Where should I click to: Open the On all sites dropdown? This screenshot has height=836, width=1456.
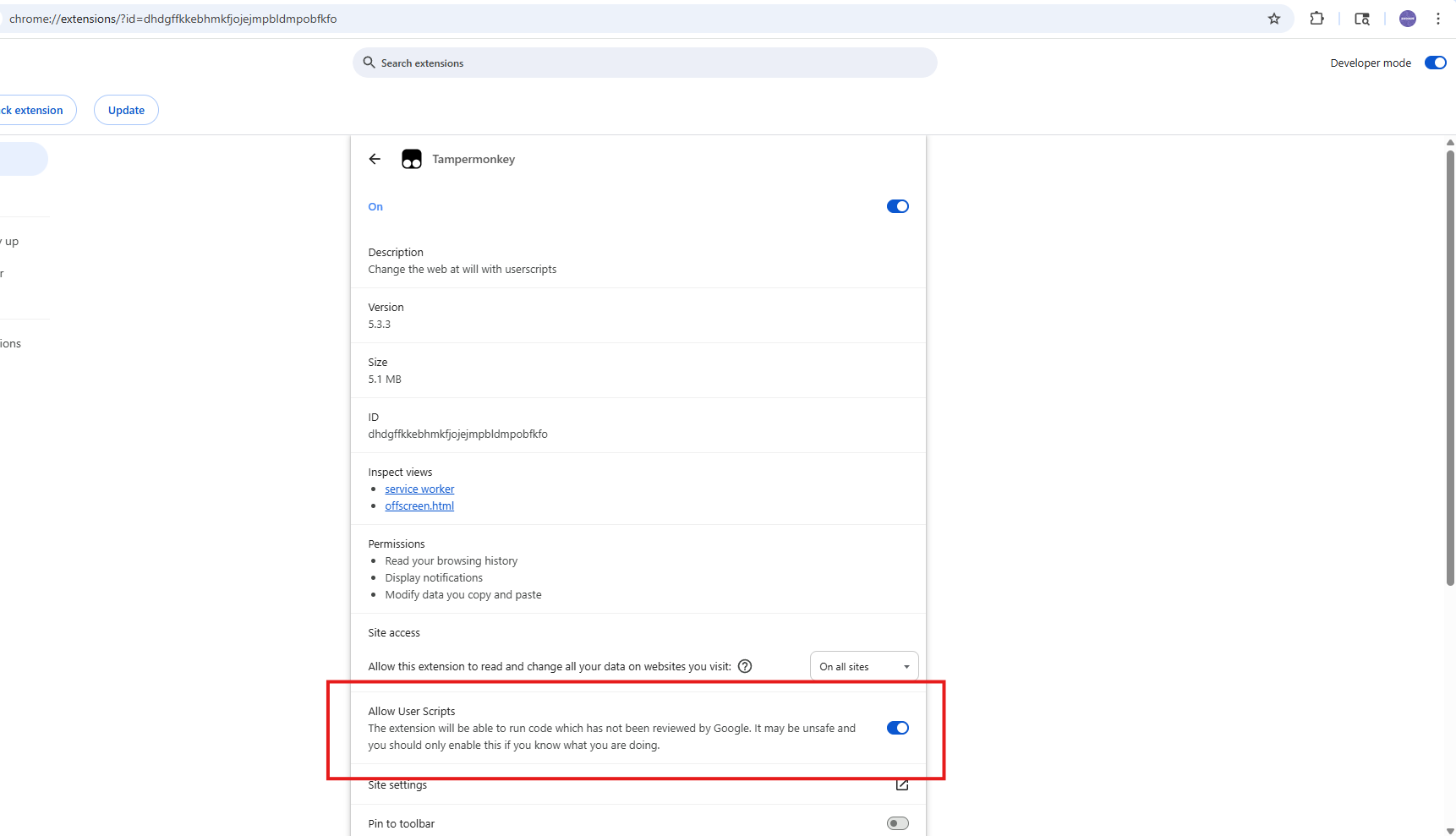(863, 666)
